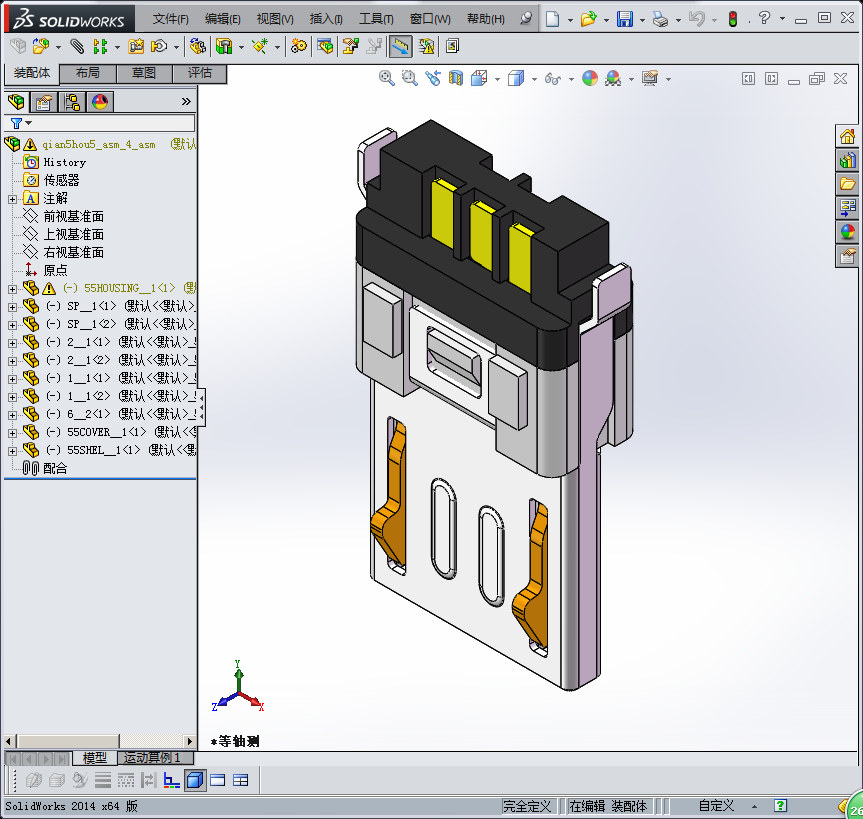Toggle the single viewport view button at bottom
Image resolution: width=863 pixels, height=819 pixels.
coord(195,780)
